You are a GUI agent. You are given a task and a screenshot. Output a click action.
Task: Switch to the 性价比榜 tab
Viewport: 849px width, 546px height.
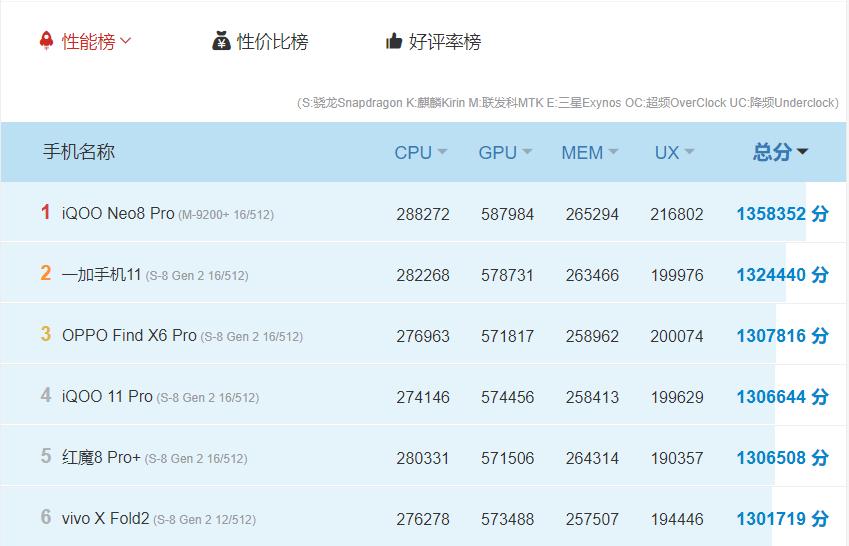272,41
